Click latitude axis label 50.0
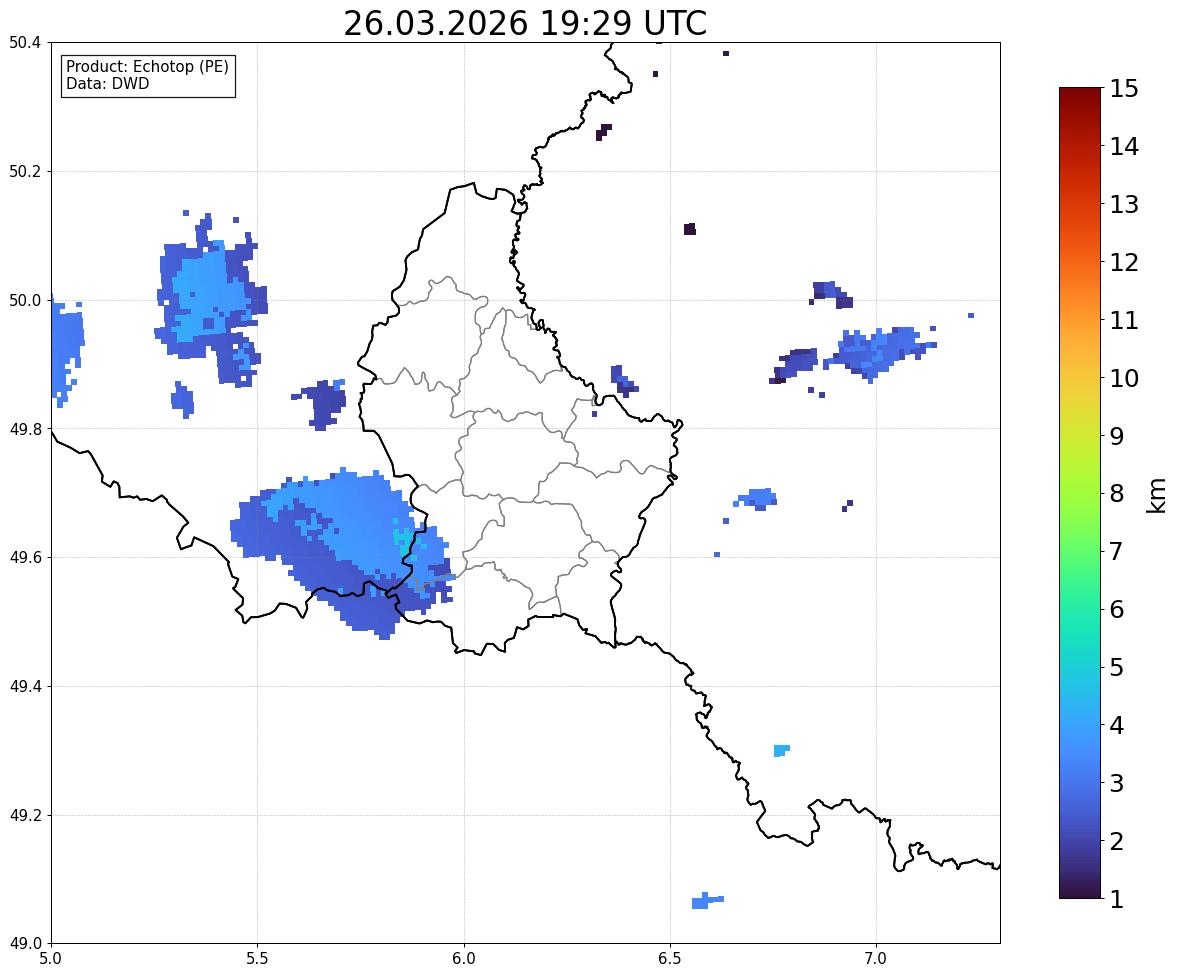1178x976 pixels. coord(25,301)
